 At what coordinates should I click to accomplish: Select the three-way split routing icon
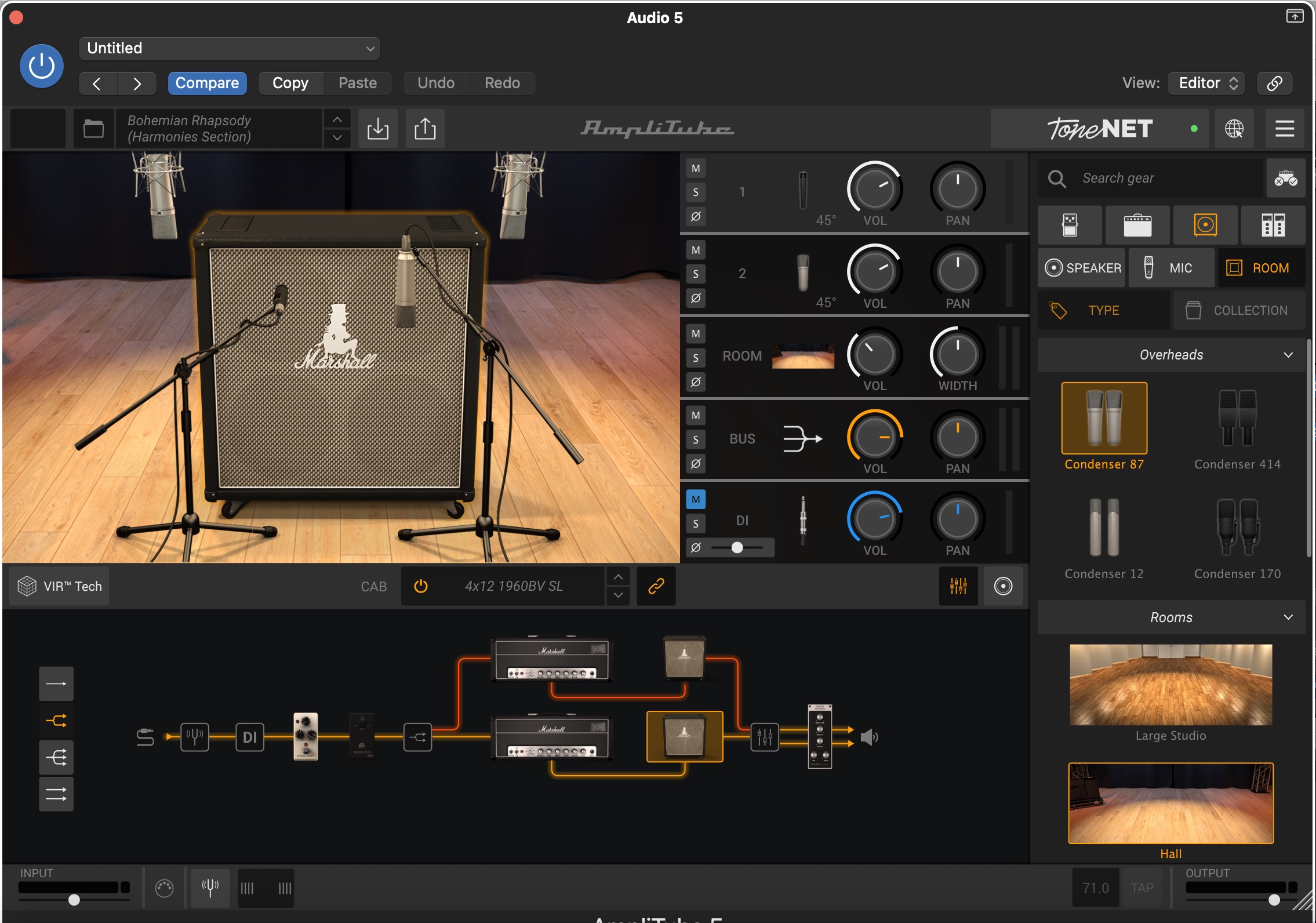point(56,757)
